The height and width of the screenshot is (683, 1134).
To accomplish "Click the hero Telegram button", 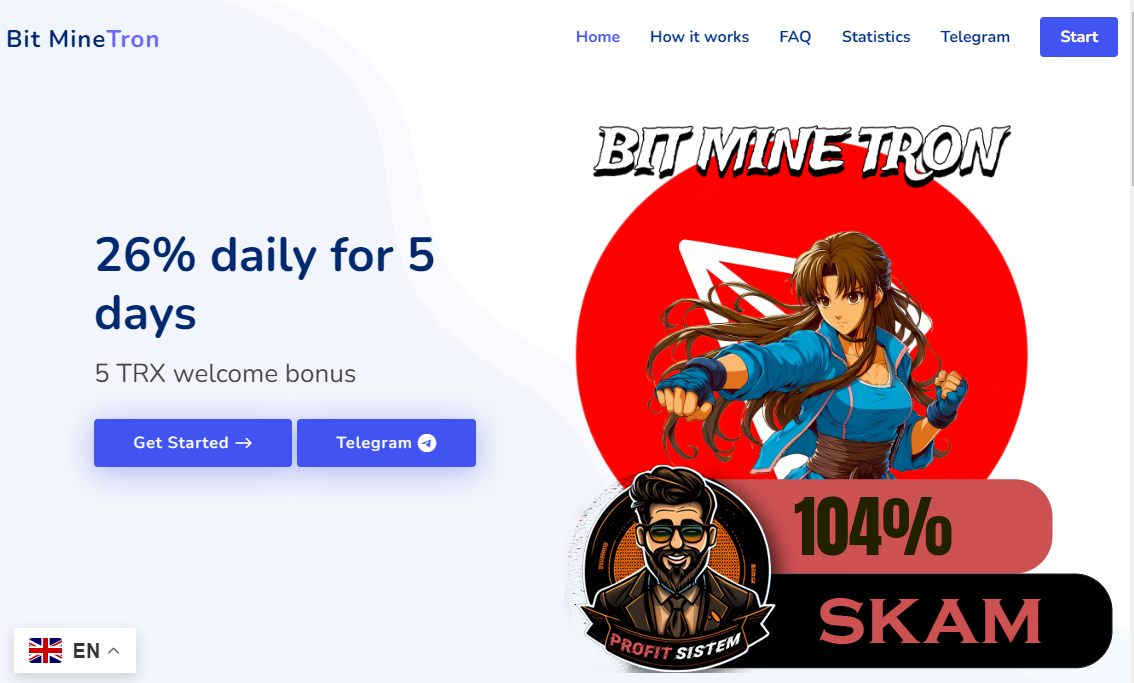I will 386,443.
